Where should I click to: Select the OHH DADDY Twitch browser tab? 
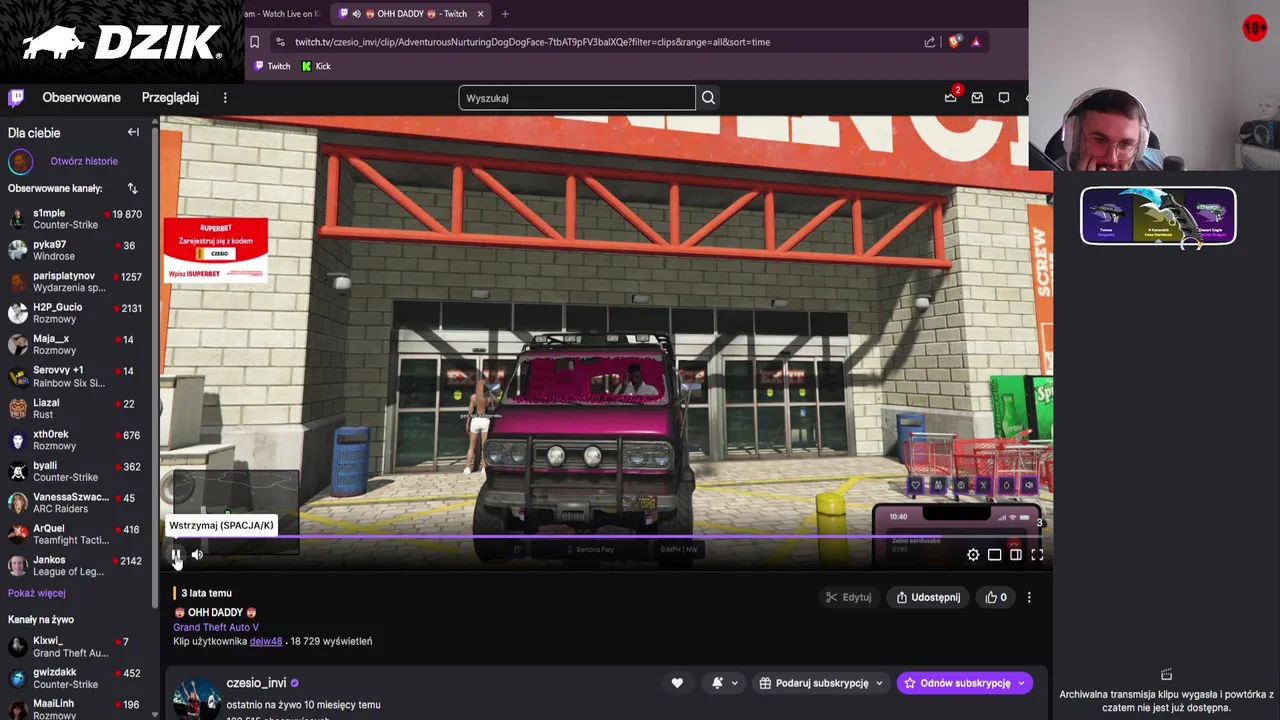(410, 14)
